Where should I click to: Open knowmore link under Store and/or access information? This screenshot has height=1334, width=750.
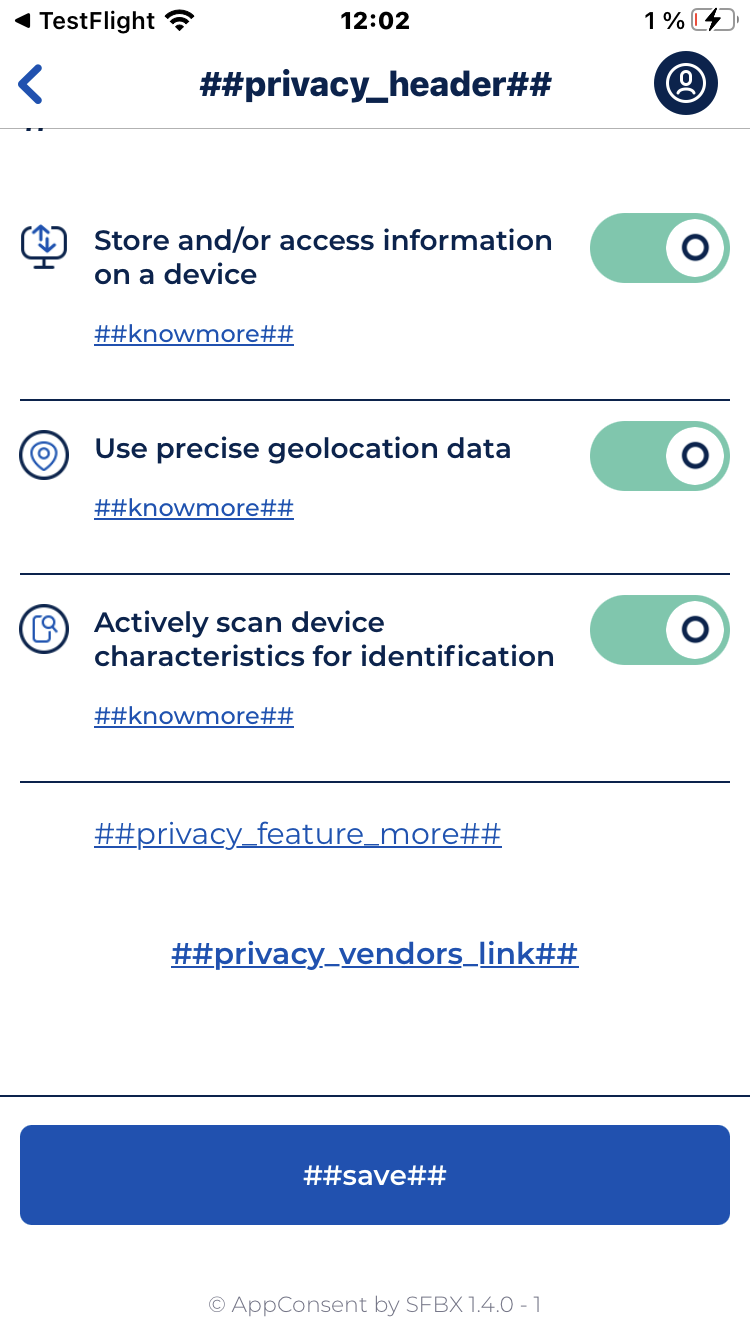click(194, 334)
